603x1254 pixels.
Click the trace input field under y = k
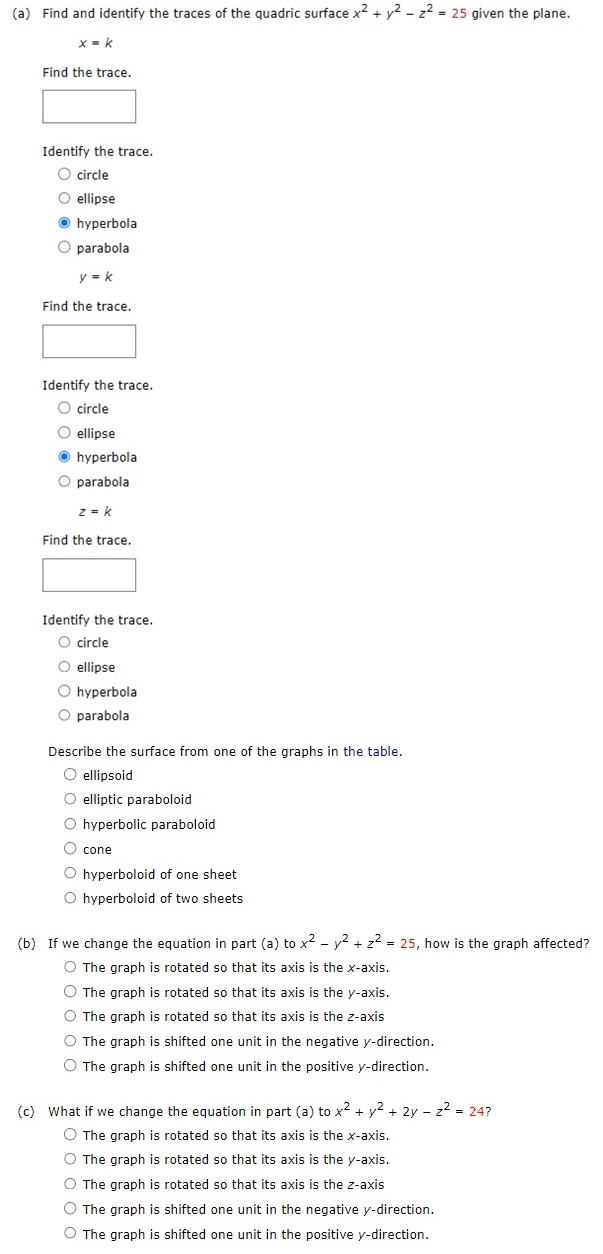89,341
